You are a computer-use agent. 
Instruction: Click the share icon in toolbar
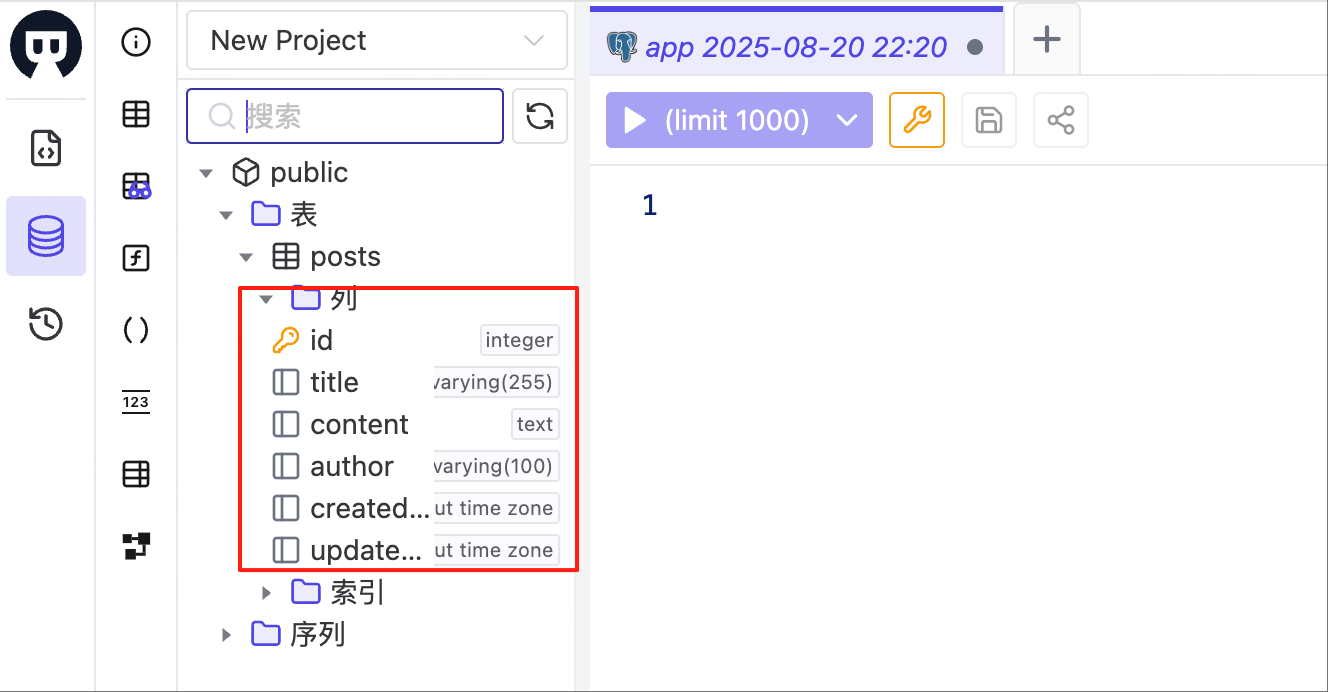point(1061,121)
